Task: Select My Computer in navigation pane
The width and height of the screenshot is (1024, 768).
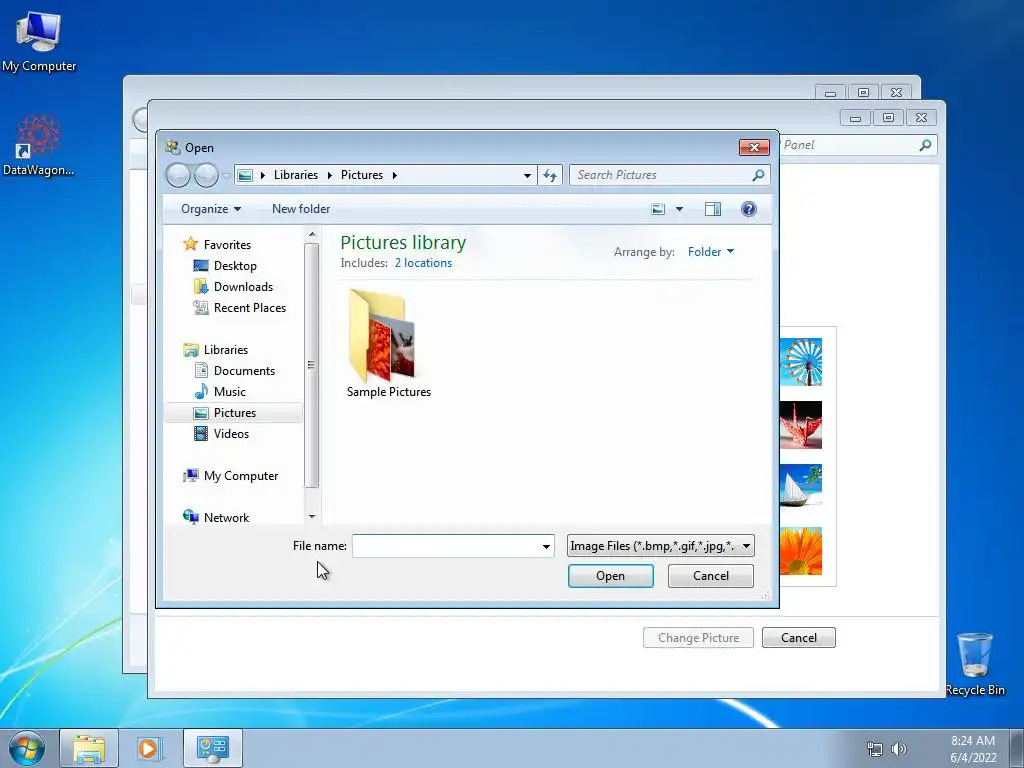Action: point(240,476)
